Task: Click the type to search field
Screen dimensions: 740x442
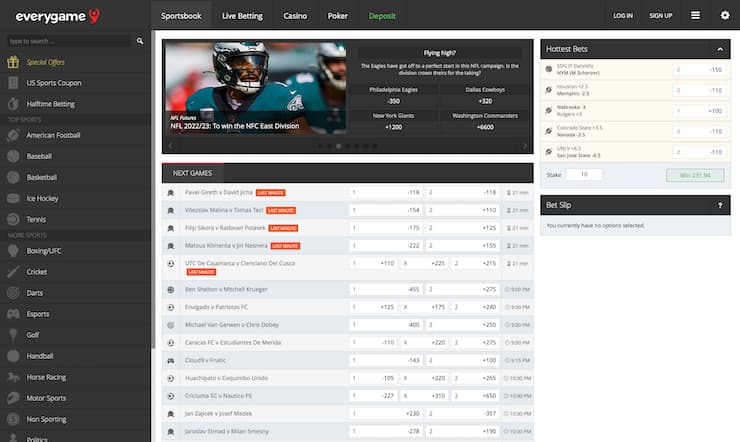Action: 69,41
